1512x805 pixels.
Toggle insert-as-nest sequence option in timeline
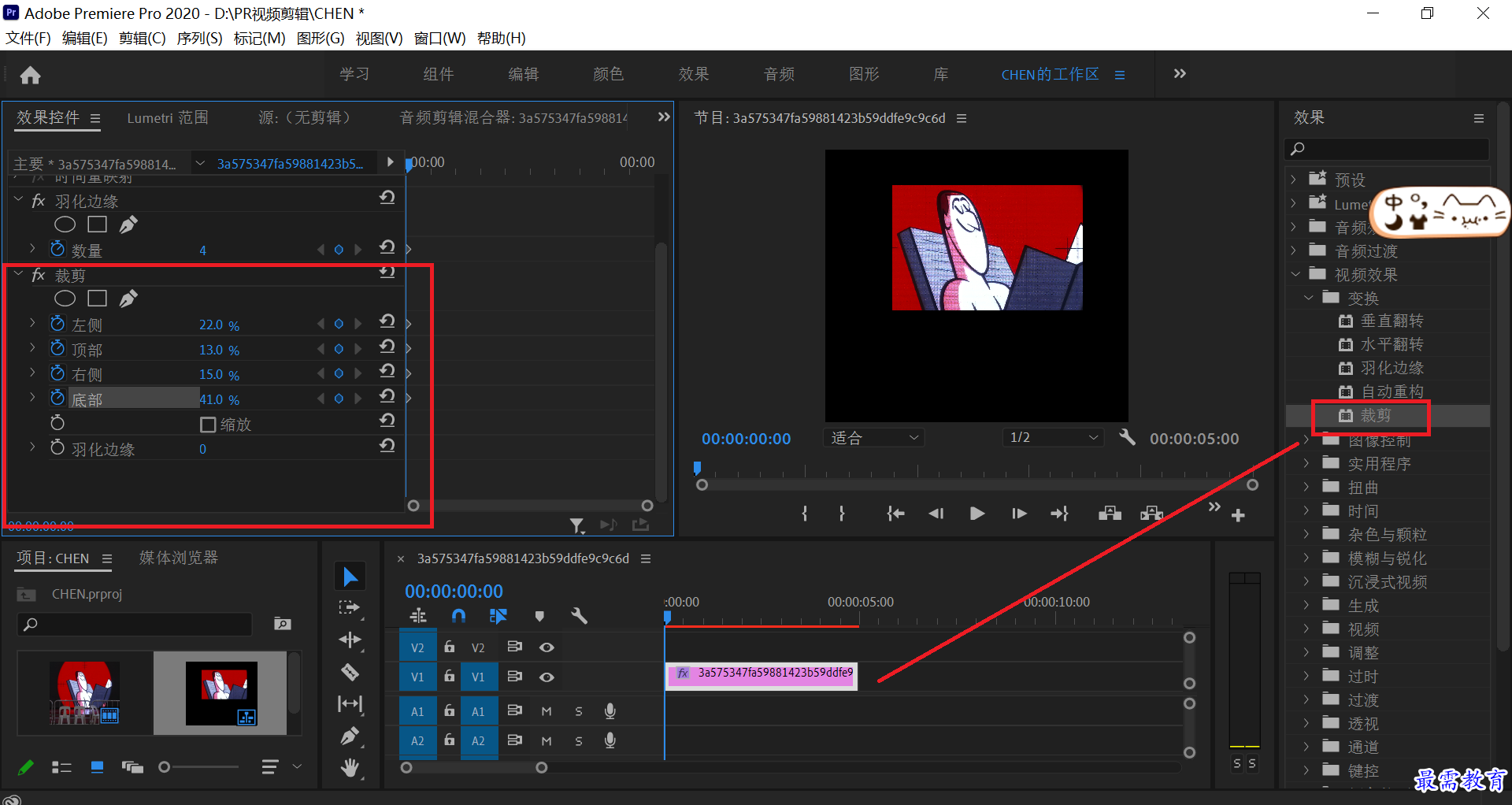pos(418,616)
